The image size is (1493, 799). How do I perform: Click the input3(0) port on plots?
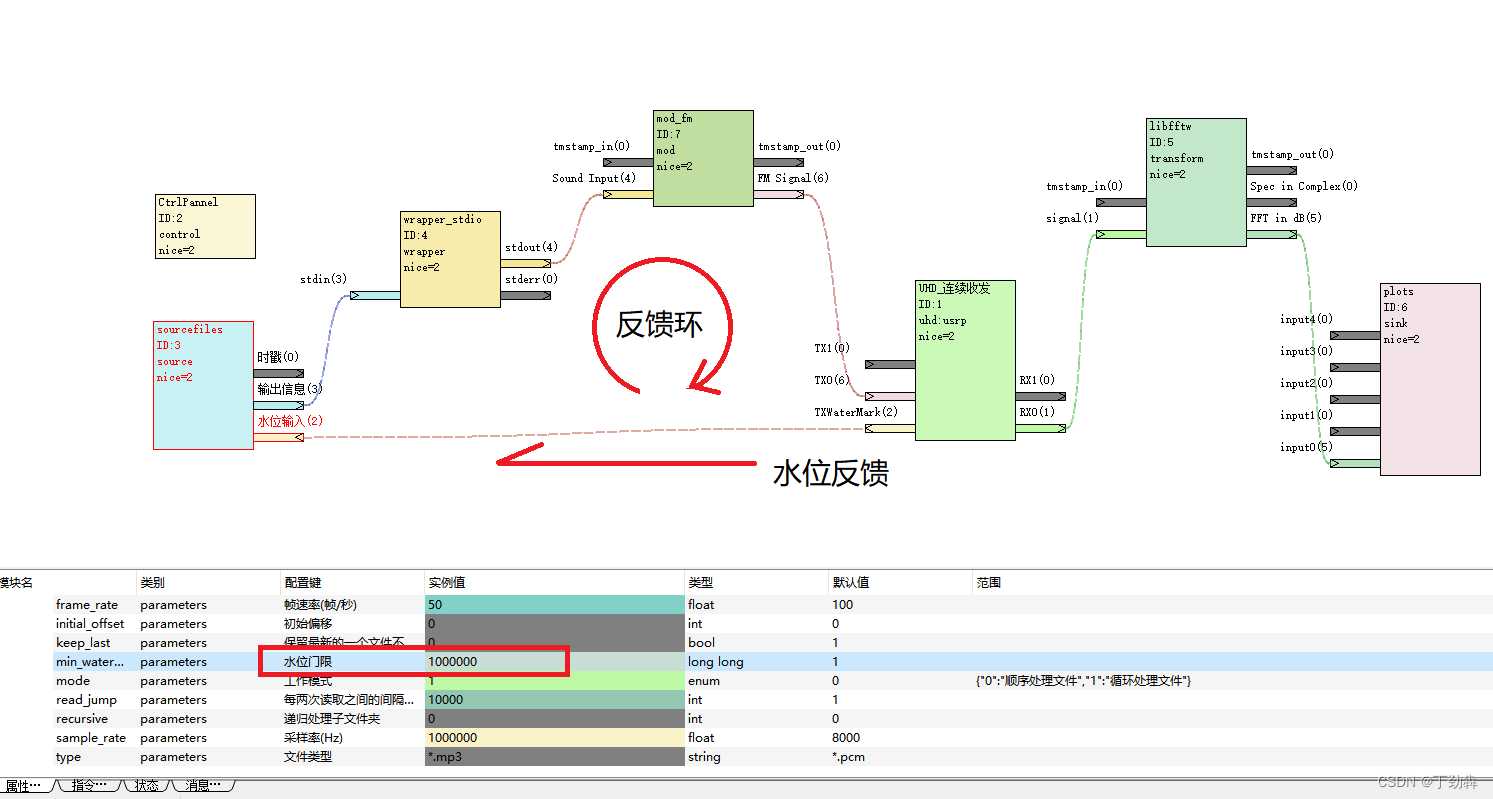(x=1355, y=367)
